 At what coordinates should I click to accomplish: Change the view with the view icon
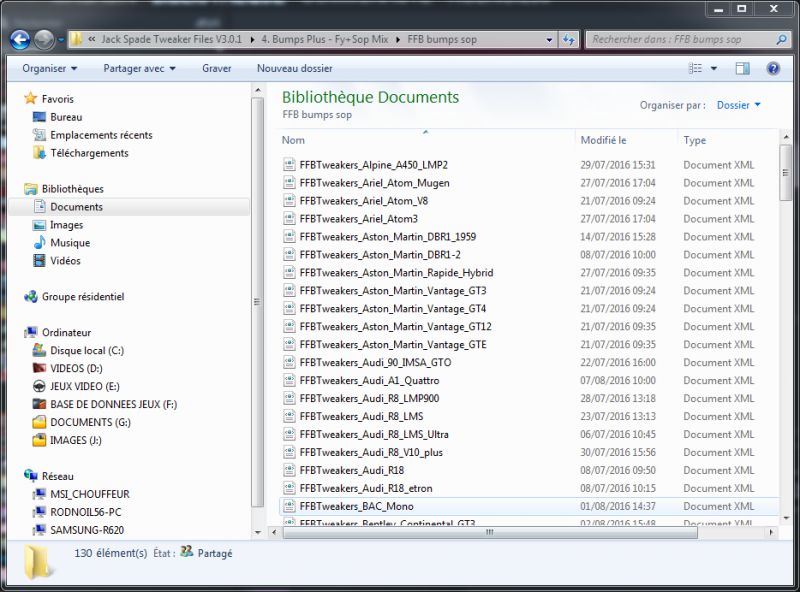(x=695, y=68)
